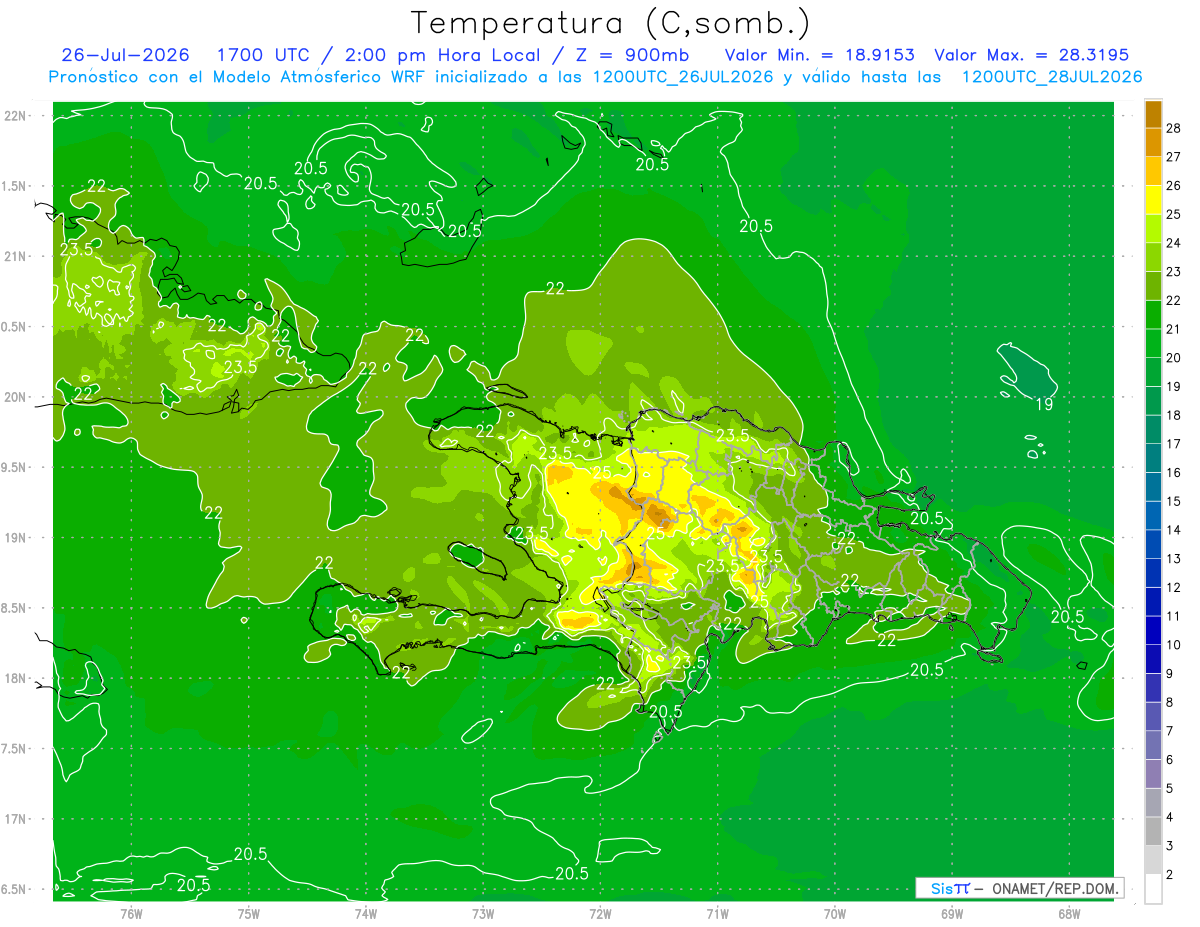The image size is (1200, 927).
Task: Click 'Valor Min. = 18.9153' text
Action: click(x=820, y=55)
